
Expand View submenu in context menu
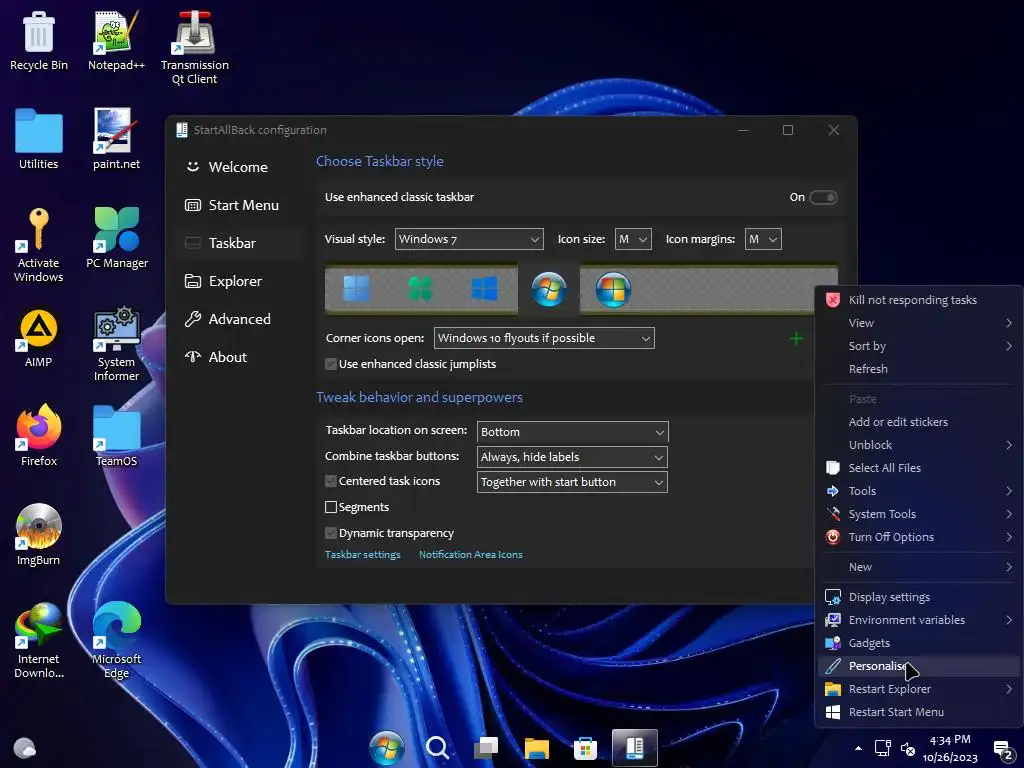[919, 323]
